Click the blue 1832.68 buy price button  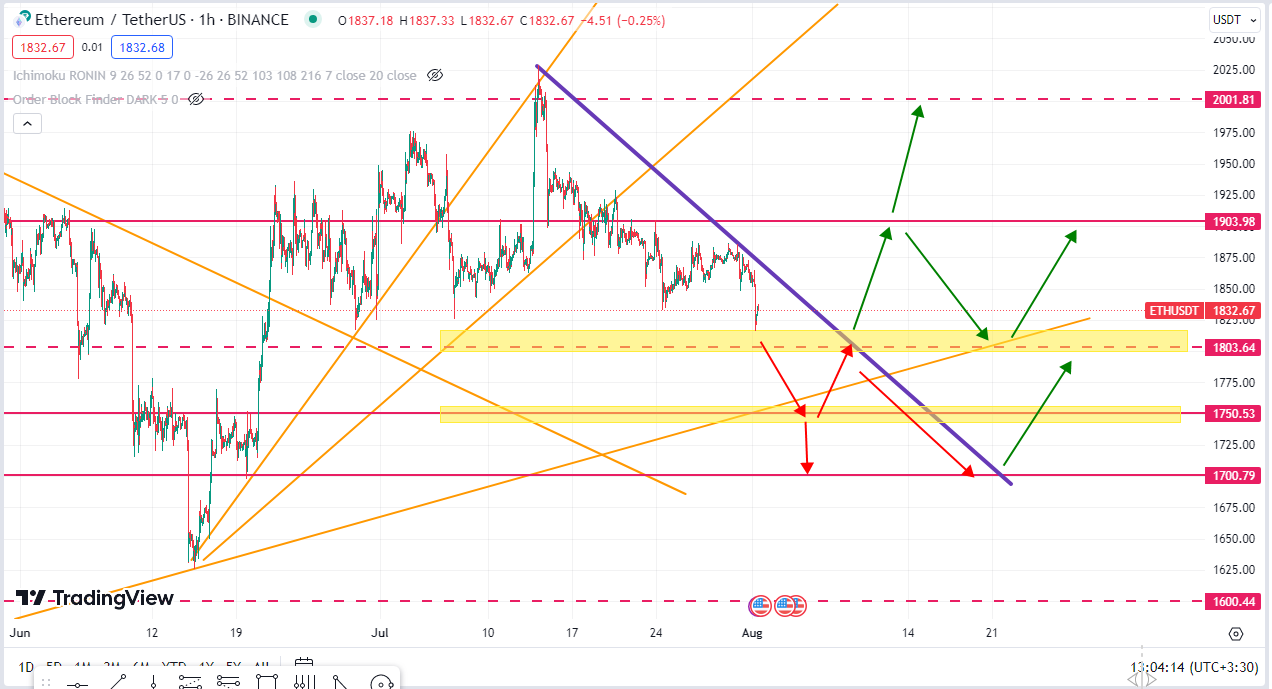[143, 46]
